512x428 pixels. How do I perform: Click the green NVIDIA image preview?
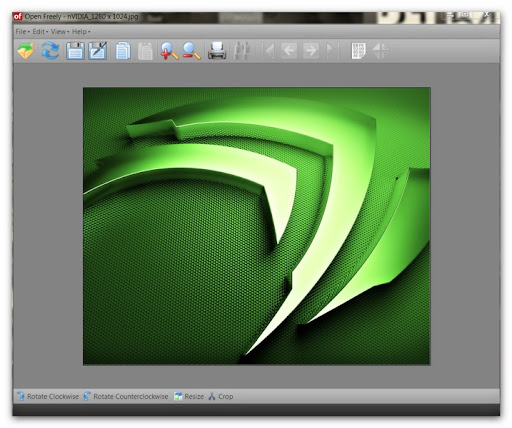pos(257,226)
